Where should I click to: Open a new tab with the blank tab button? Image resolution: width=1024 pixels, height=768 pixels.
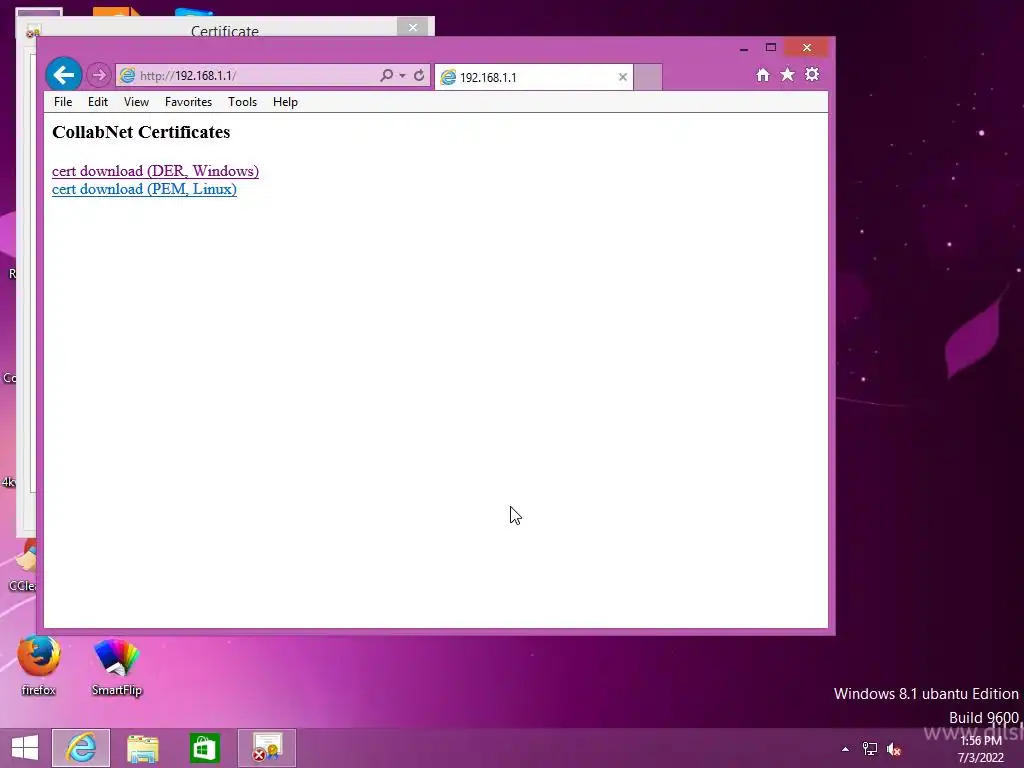[648, 77]
